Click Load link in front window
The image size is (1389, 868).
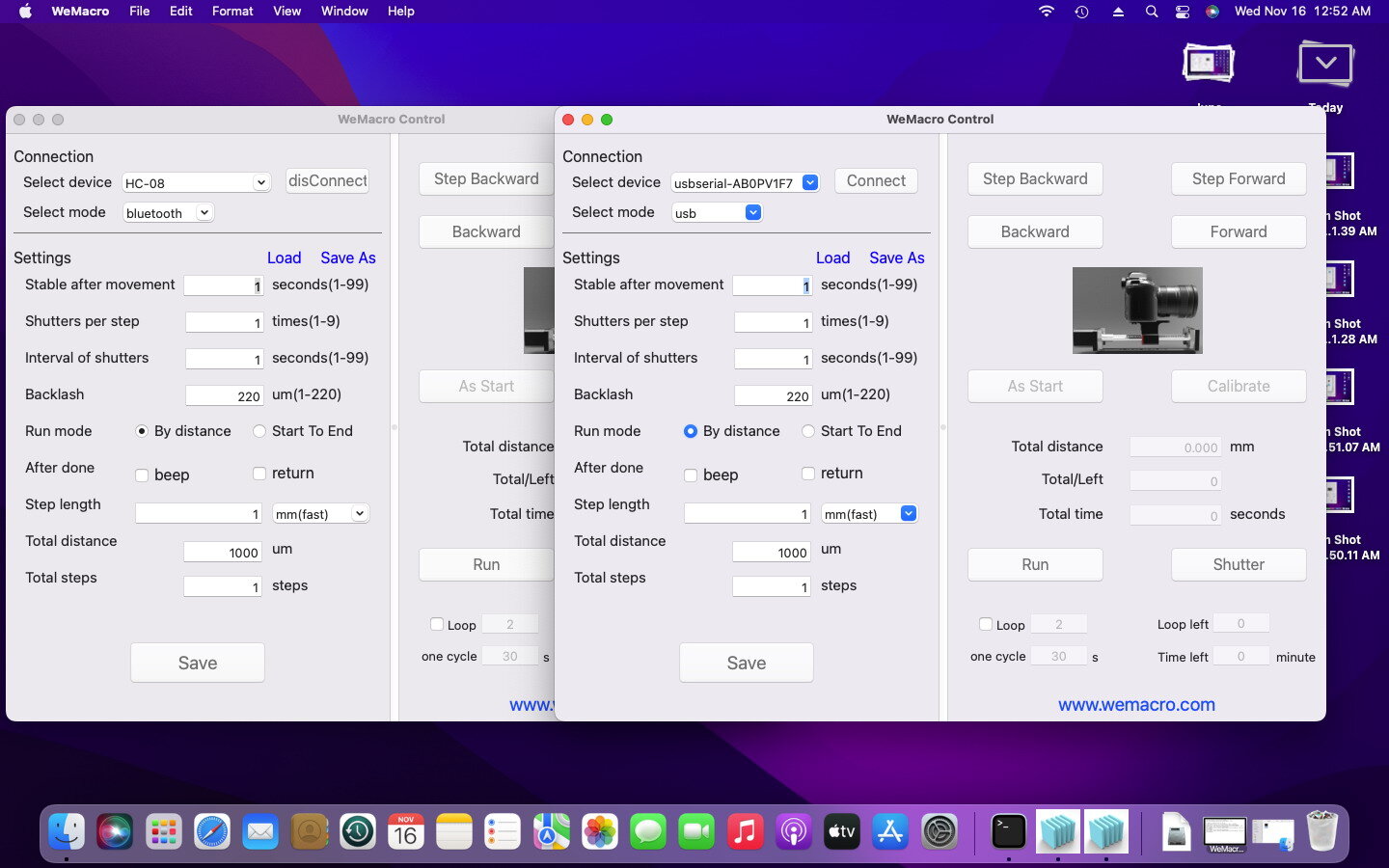click(x=832, y=258)
